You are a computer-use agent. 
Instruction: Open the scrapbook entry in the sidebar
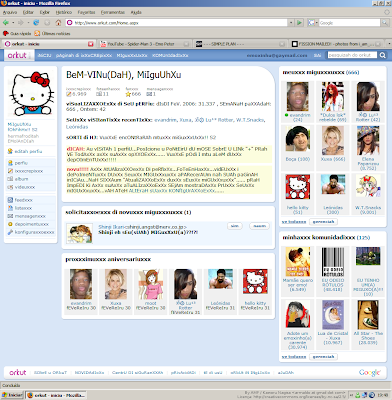25,171
